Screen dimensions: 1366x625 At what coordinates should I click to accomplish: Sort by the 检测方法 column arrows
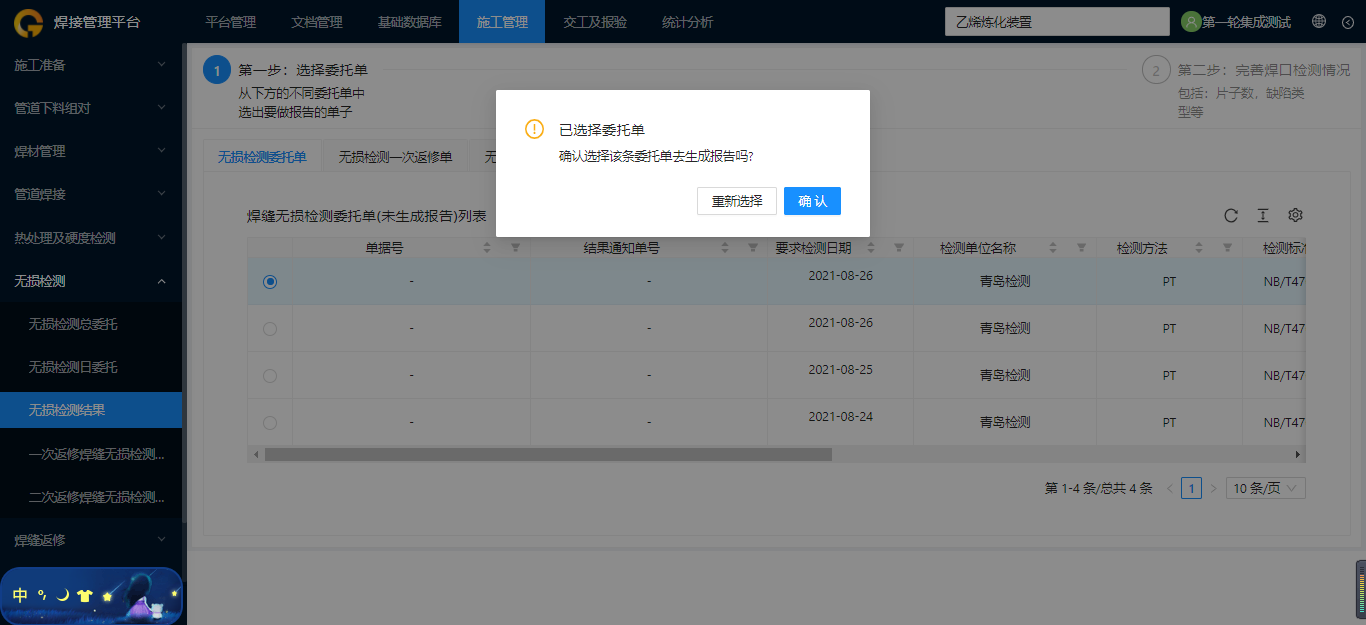pos(1200,247)
